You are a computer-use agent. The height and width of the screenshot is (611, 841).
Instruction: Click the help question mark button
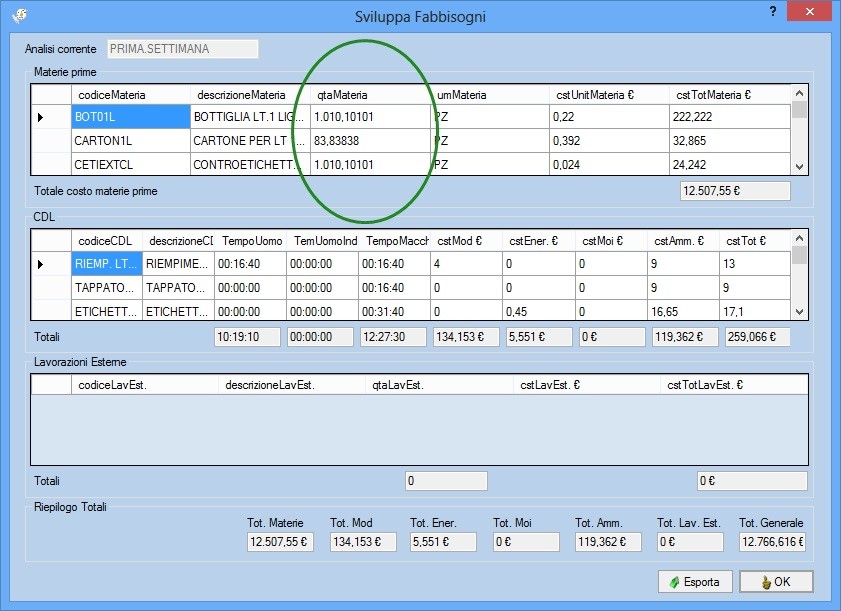click(x=772, y=10)
